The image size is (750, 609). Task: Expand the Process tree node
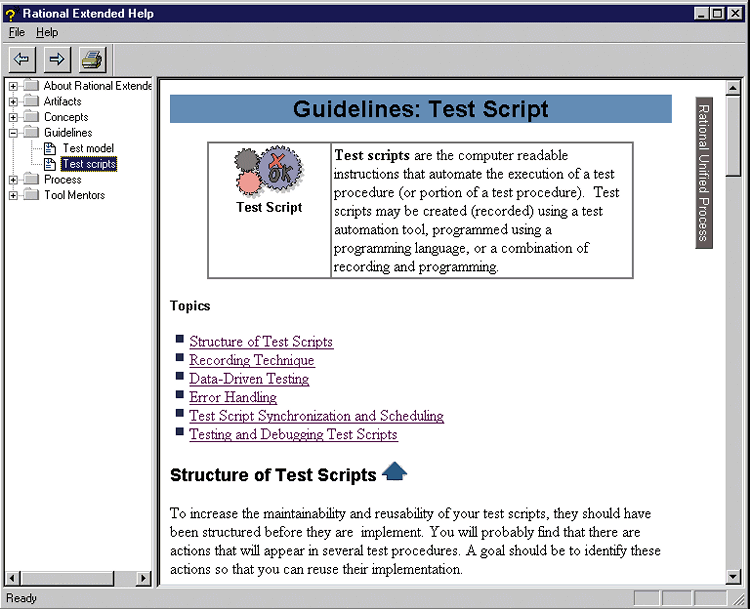pos(13,180)
